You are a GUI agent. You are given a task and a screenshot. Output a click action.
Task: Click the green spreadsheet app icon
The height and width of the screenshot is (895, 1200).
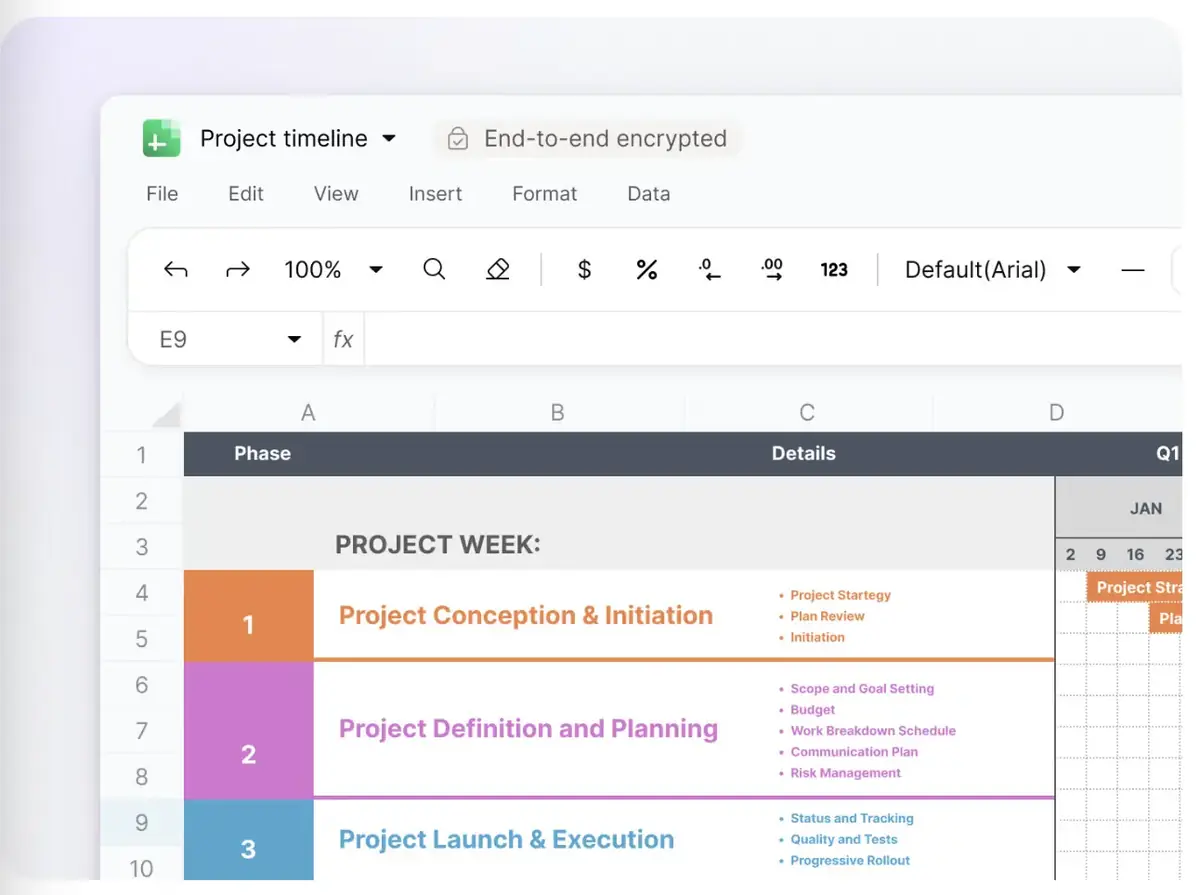(x=160, y=138)
